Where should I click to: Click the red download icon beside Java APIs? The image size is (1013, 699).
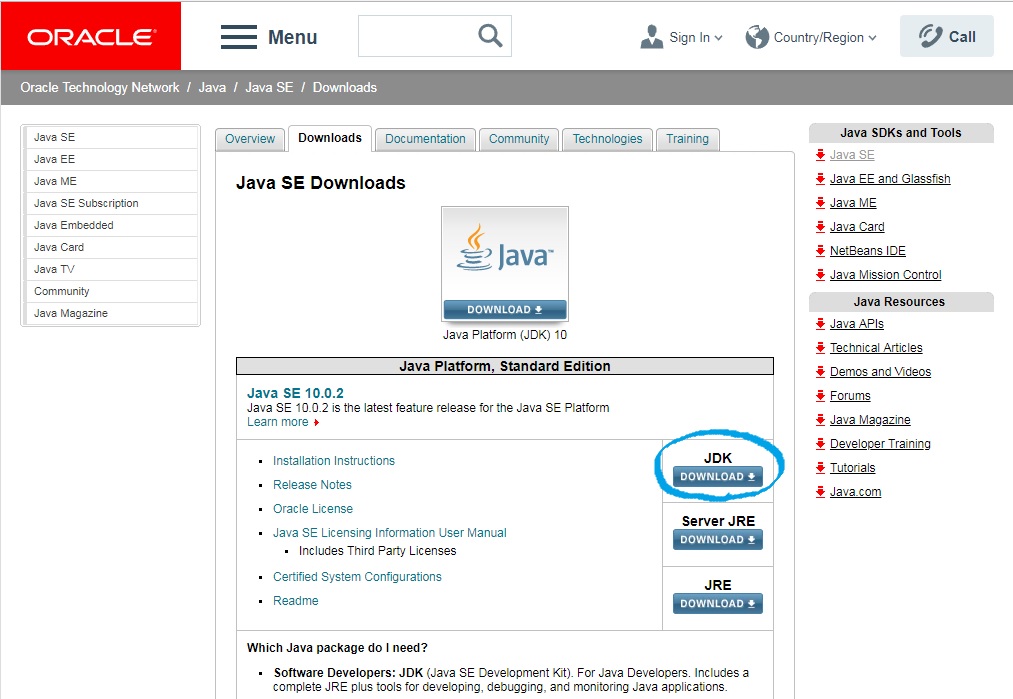coord(820,324)
